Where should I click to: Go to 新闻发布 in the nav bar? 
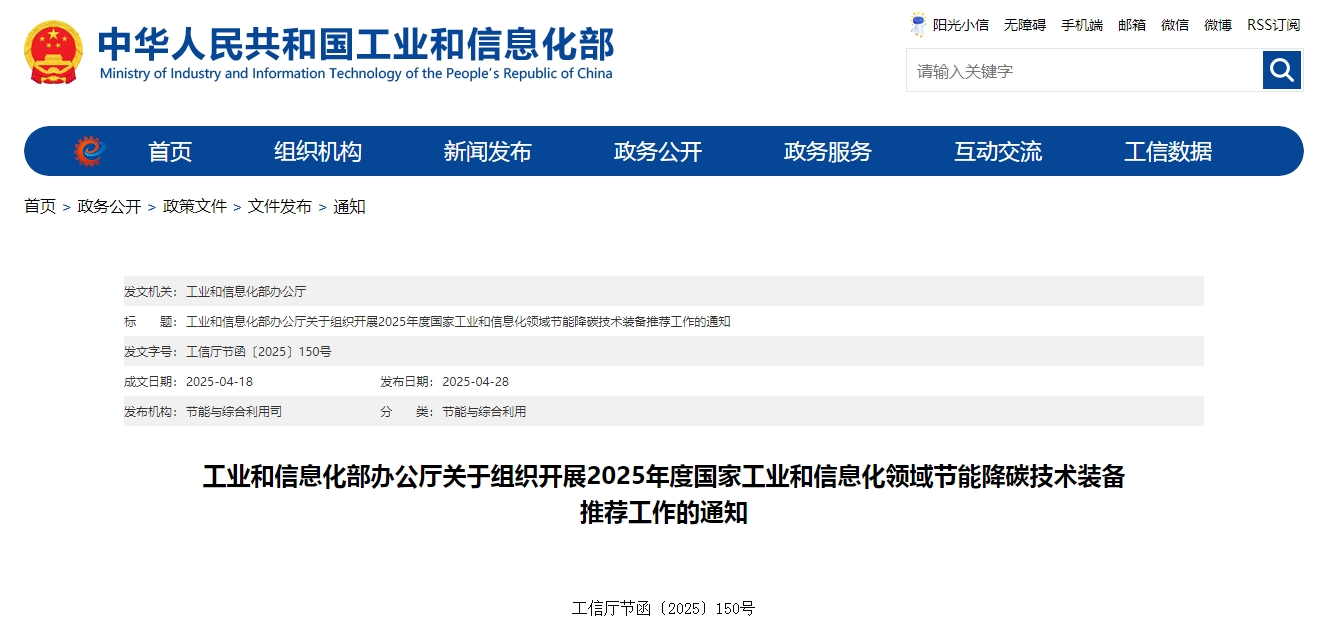point(488,152)
